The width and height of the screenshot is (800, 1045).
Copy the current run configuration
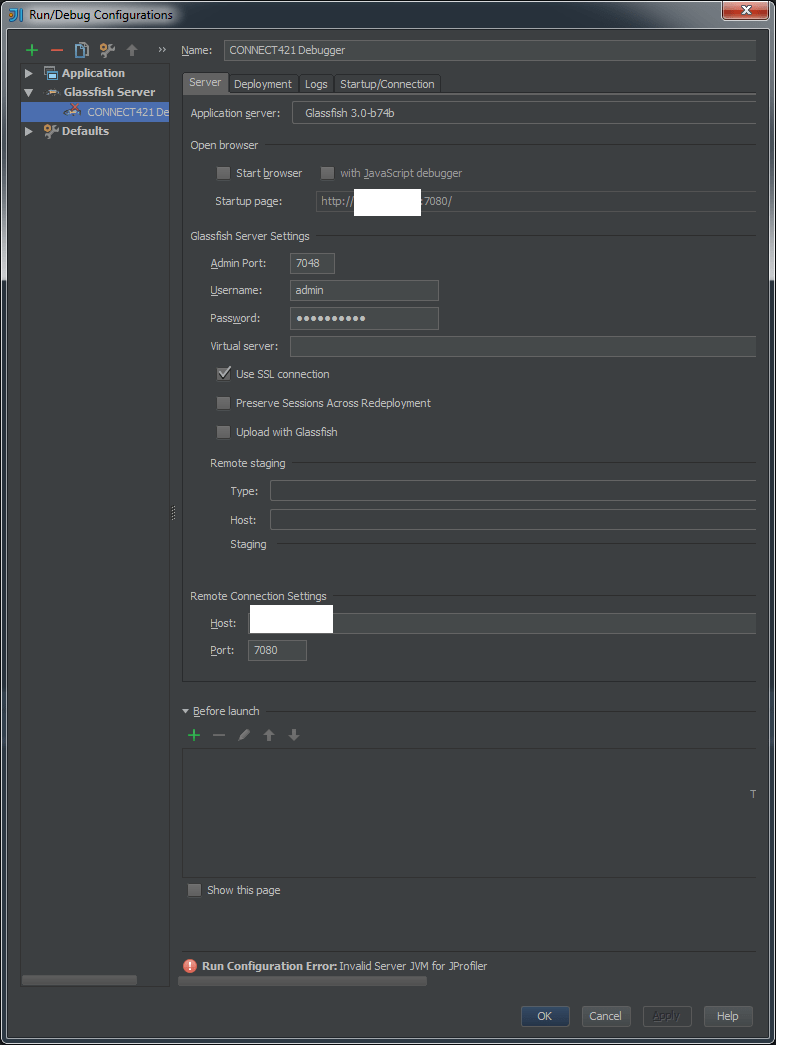(82, 50)
